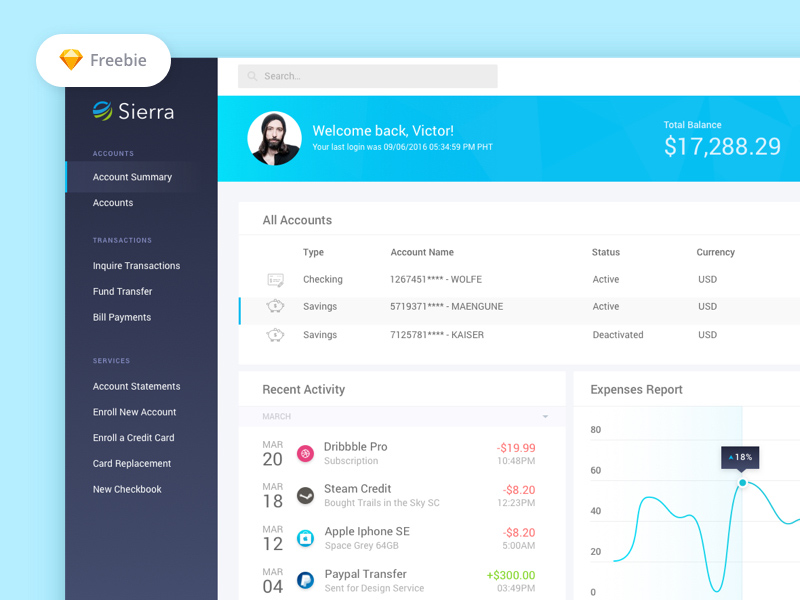Click the Sierra logo icon
This screenshot has height=600, width=800.
click(102, 111)
